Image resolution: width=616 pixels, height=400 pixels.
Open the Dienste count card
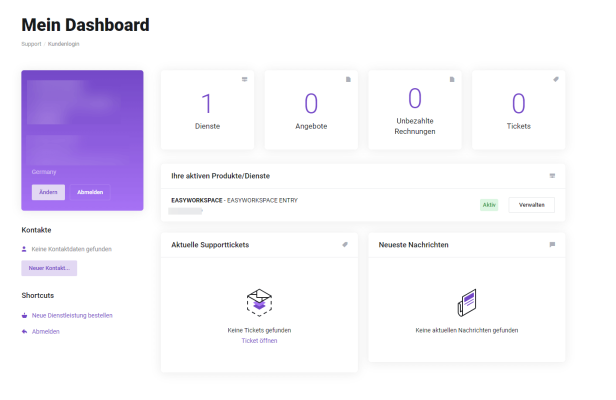(x=207, y=110)
